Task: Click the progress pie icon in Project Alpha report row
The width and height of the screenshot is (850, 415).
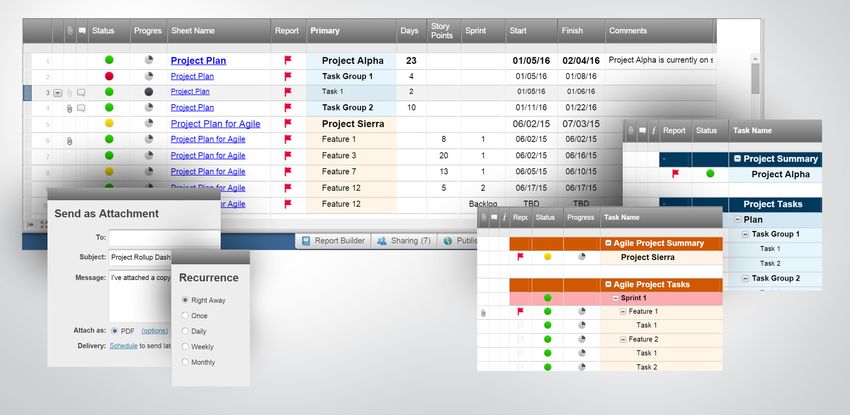Action: tap(149, 60)
